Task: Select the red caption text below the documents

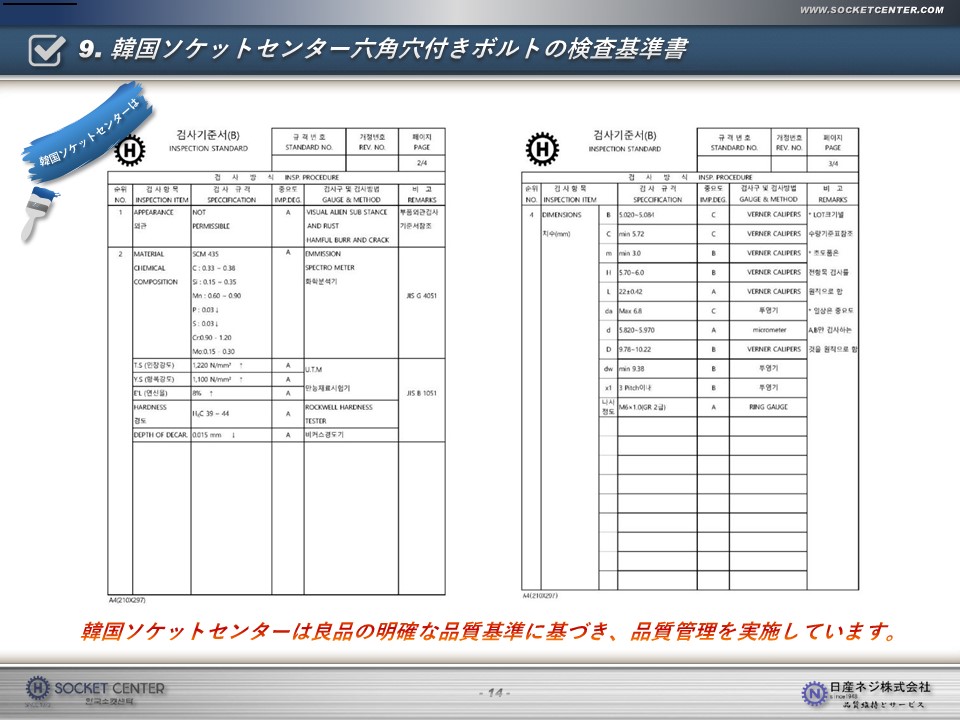Action: (487, 632)
